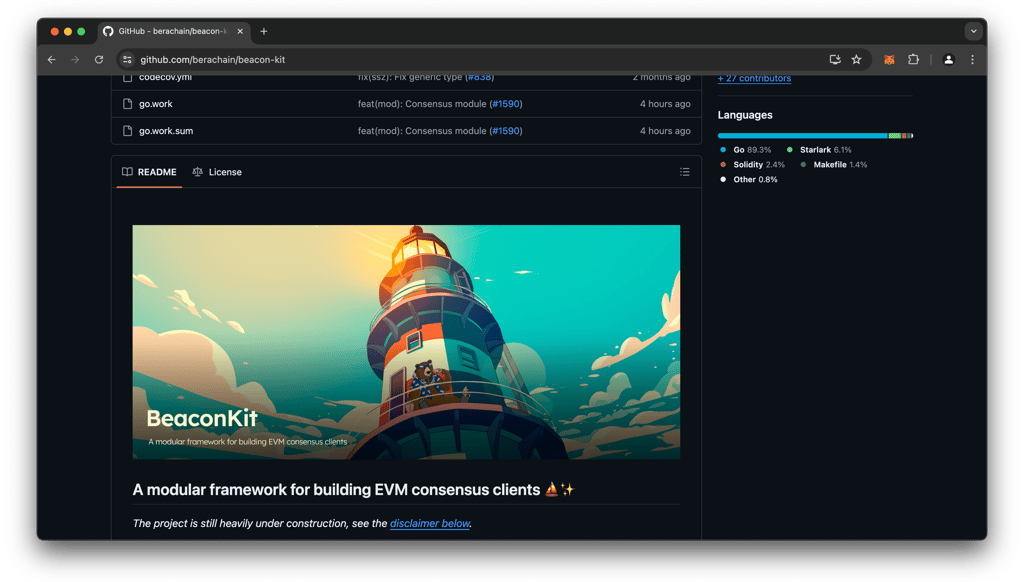The height and width of the screenshot is (582, 1024).
Task: Click the Other 0.8% language entry
Action: point(748,180)
